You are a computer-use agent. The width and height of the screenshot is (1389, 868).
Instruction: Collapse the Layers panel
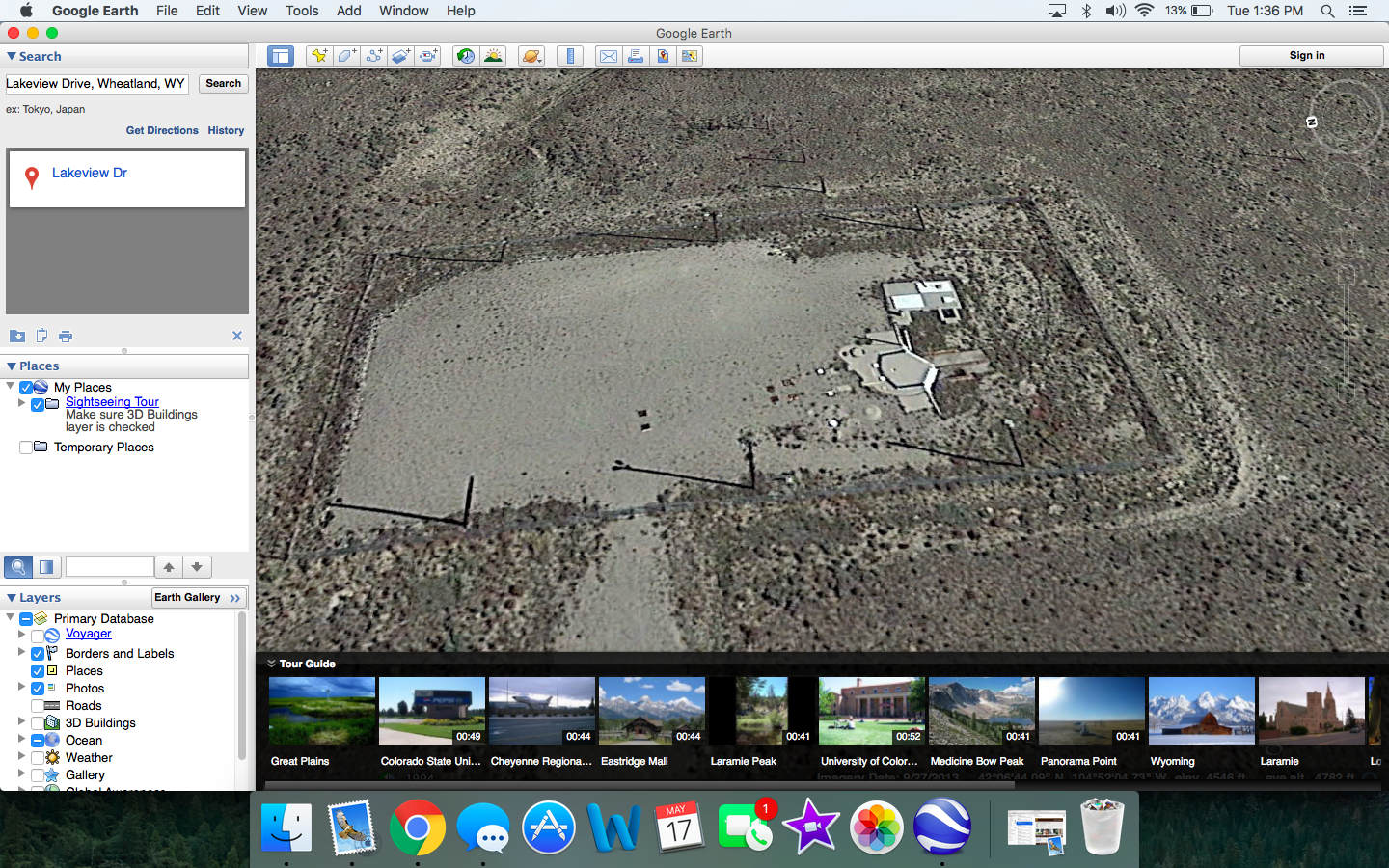(x=12, y=598)
